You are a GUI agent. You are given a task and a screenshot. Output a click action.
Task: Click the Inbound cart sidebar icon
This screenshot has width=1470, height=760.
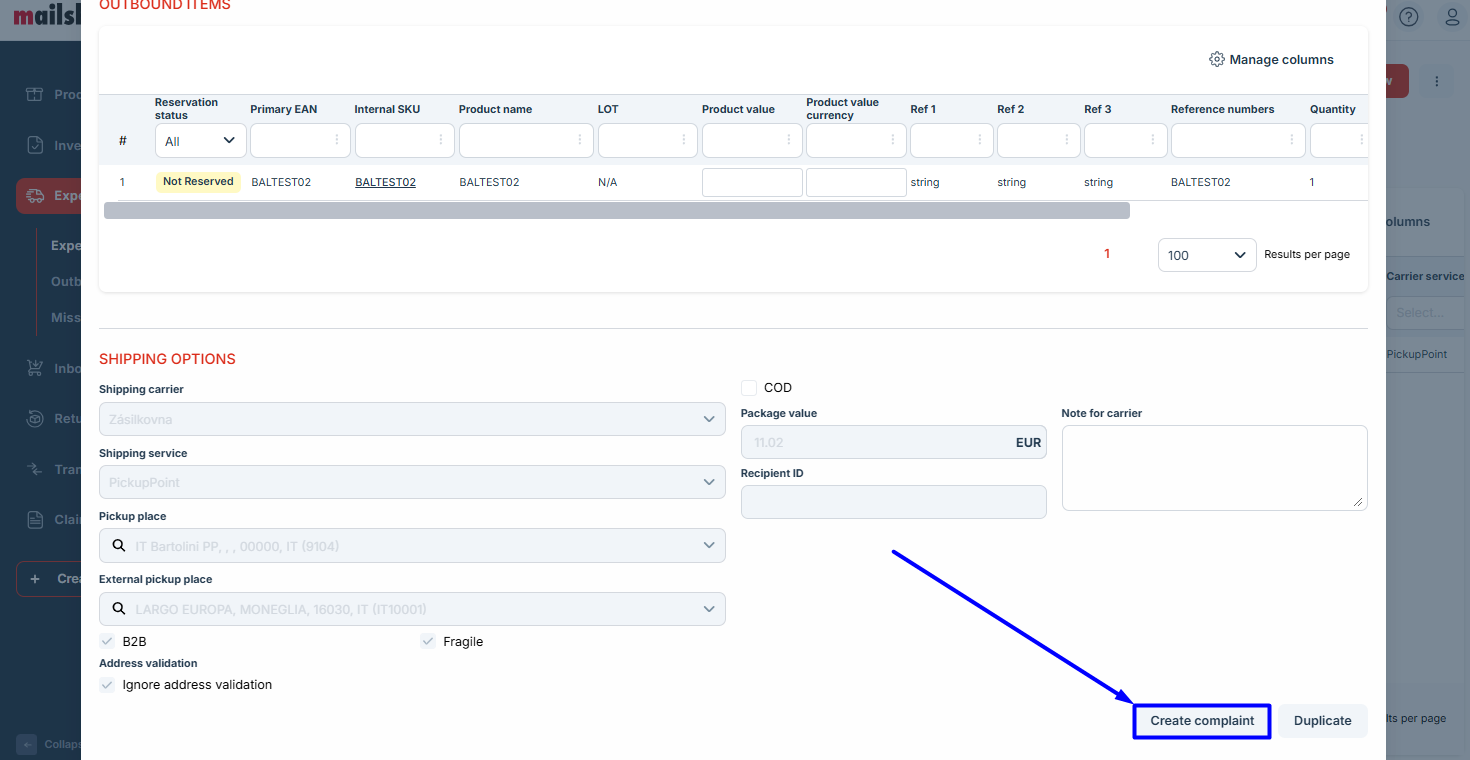(x=35, y=368)
